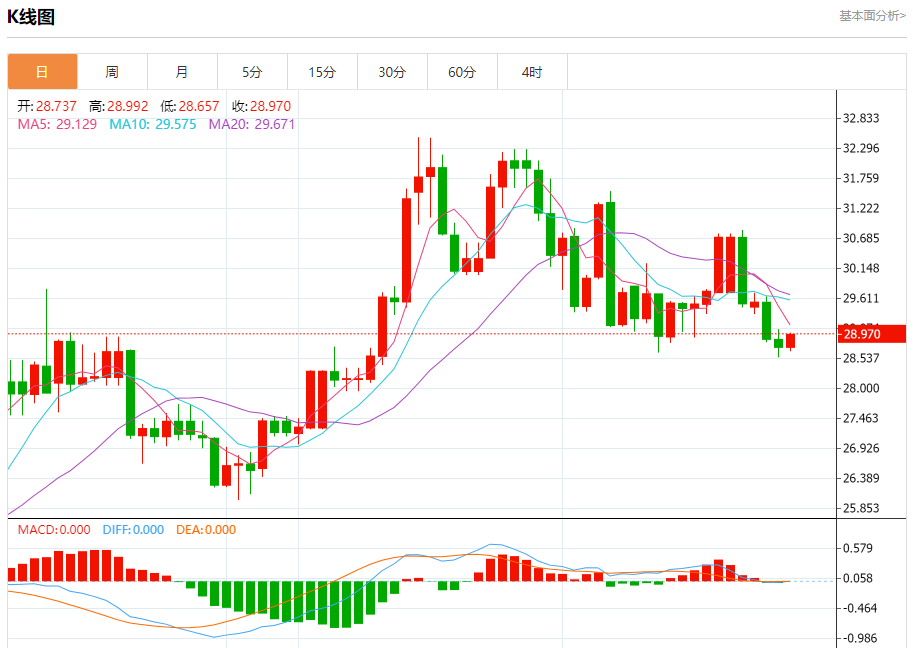Click the MA20: 29.671 legend label
This screenshot has height=648, width=913.
tap(252, 124)
